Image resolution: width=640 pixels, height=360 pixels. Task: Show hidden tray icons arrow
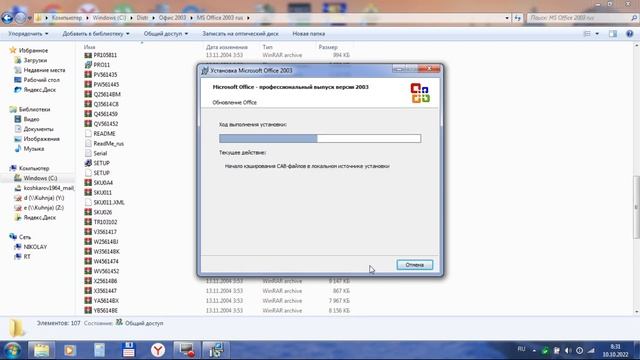click(x=533, y=350)
